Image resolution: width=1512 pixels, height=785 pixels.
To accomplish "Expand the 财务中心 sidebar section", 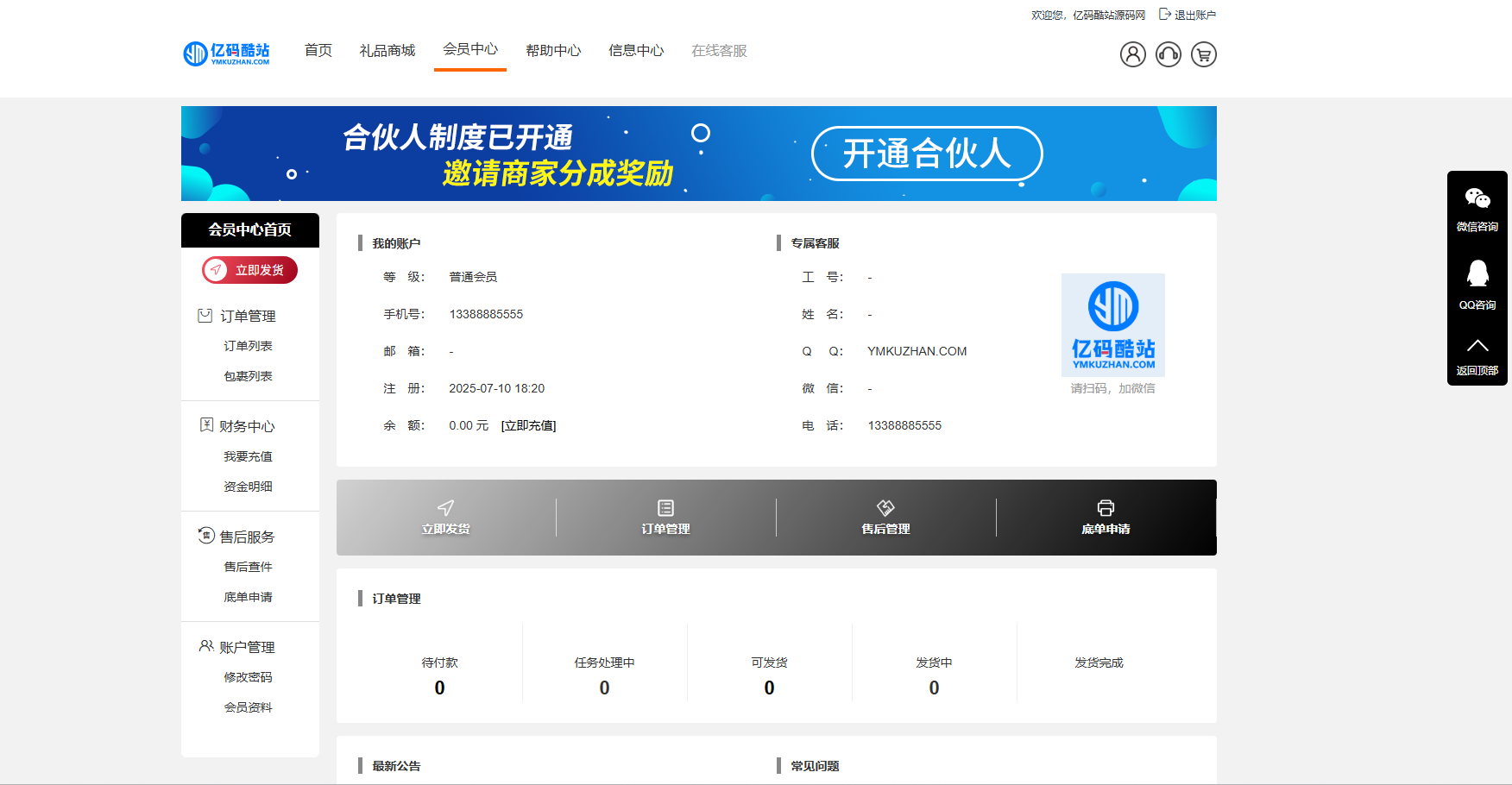I will click(246, 425).
